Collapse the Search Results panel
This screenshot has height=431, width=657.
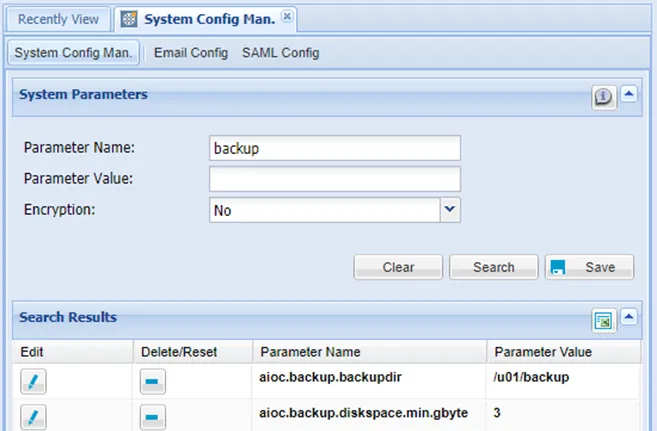click(629, 317)
